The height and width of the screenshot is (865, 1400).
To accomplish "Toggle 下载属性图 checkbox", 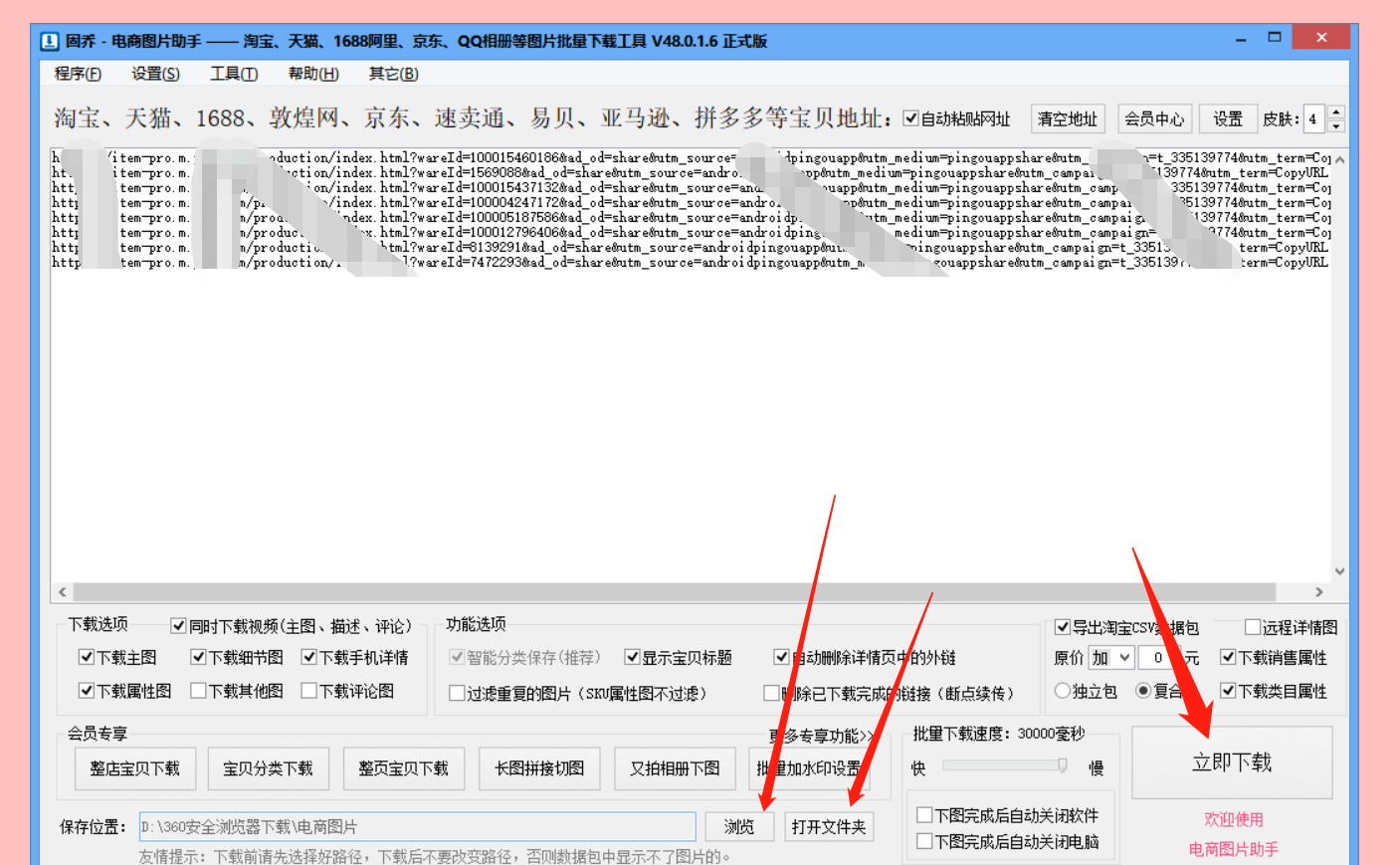I will [x=87, y=691].
